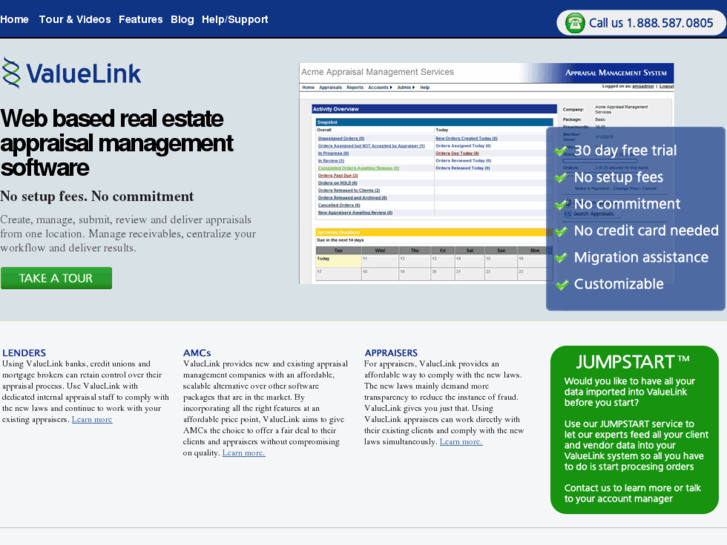
Task: Click the green phone icon
Action: pyautogui.click(x=575, y=23)
